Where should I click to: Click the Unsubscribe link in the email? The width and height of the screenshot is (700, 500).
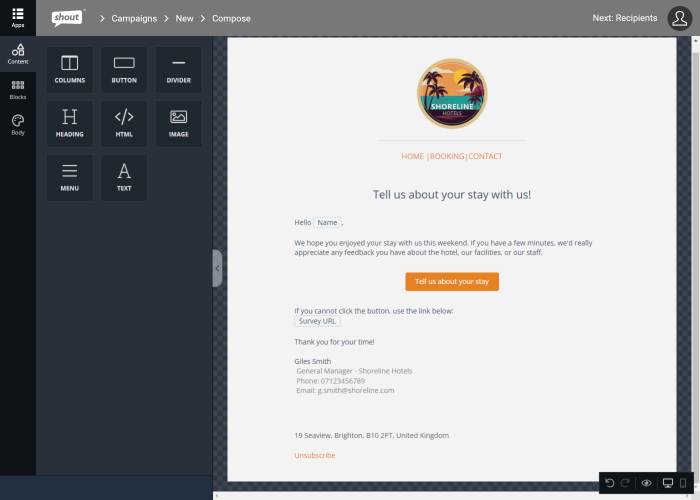pyautogui.click(x=314, y=455)
